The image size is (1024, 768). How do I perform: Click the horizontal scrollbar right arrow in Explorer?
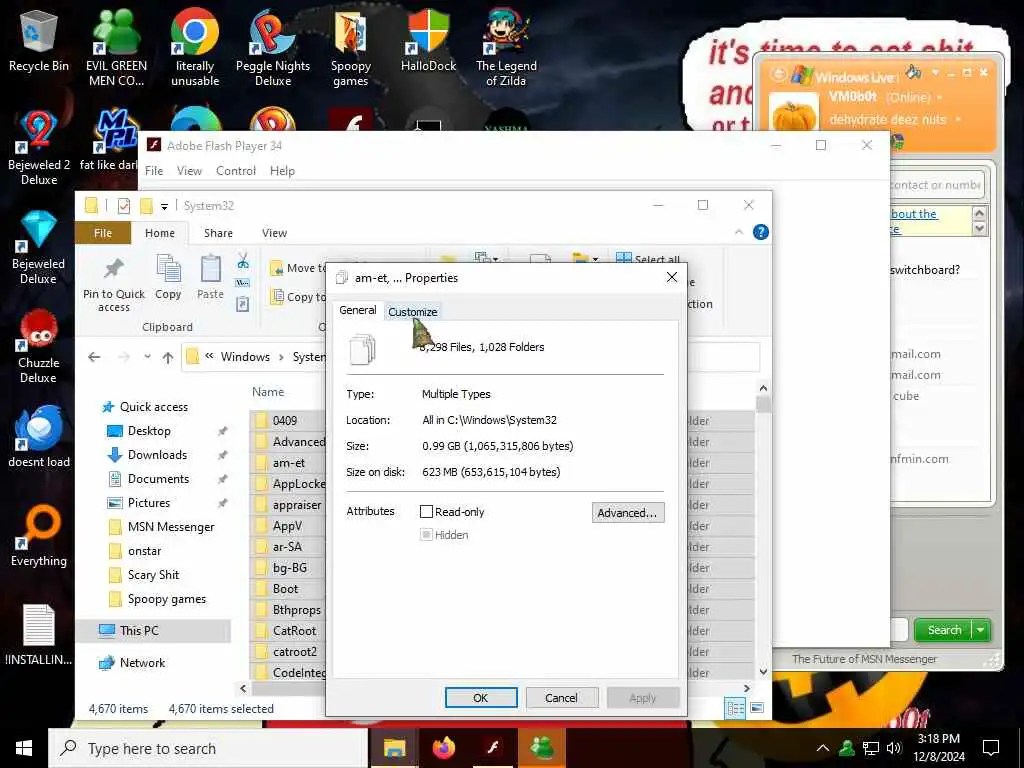point(746,688)
